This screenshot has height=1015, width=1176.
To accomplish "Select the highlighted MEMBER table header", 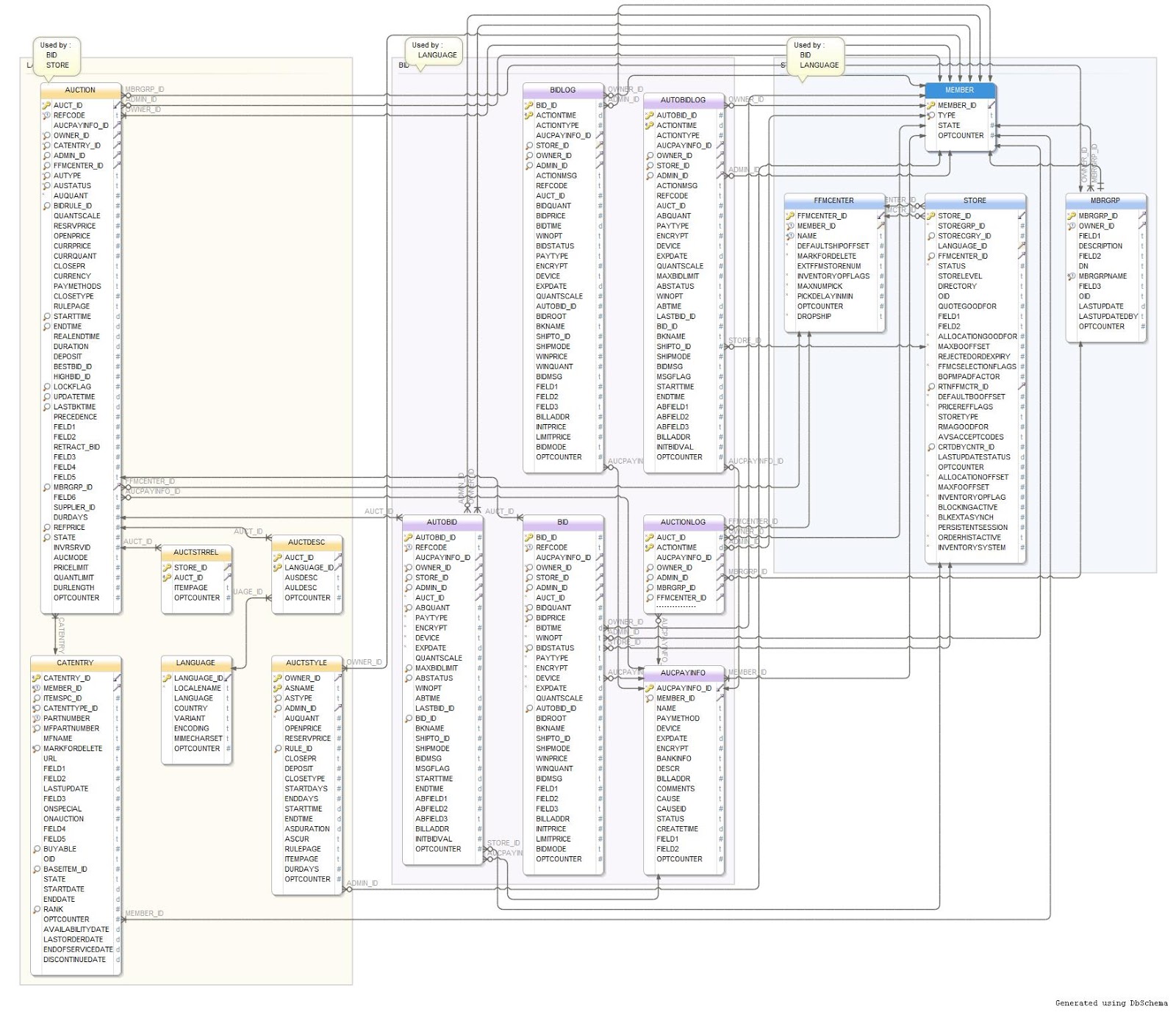I will tap(960, 90).
